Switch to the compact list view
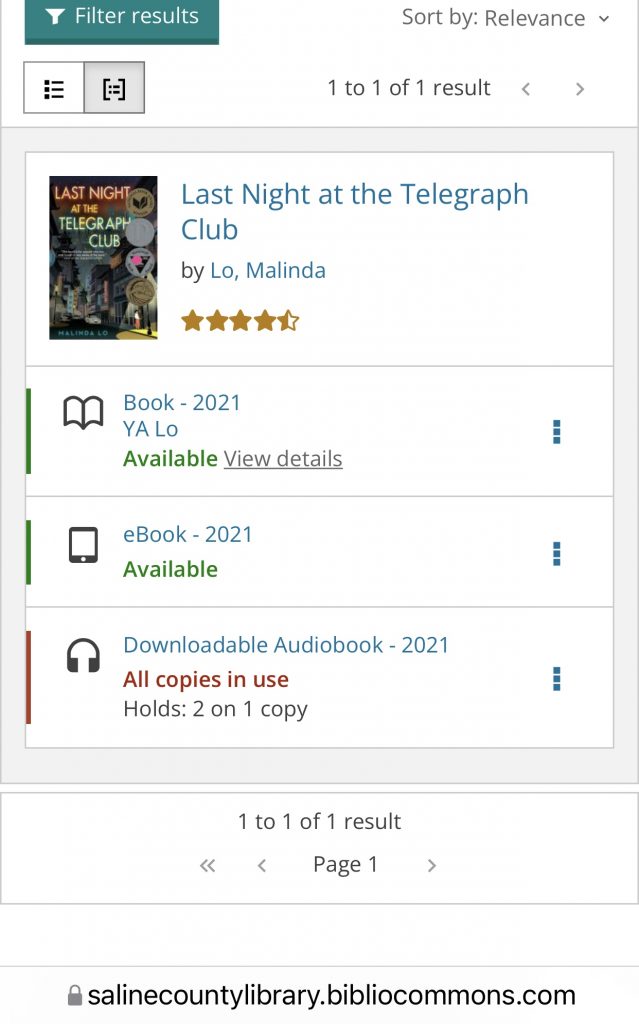639x1024 pixels. (x=54, y=88)
